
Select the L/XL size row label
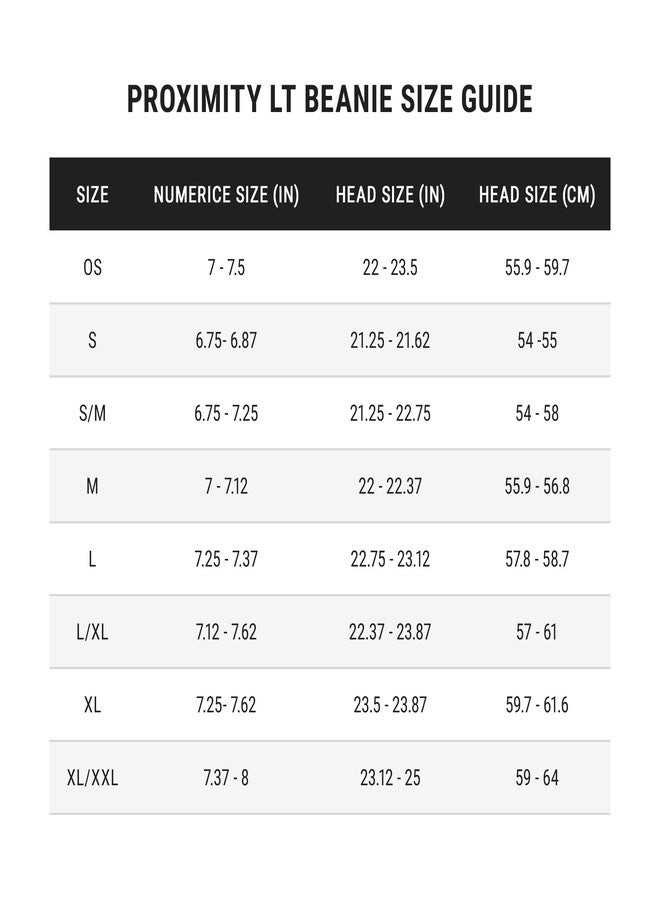(x=92, y=632)
